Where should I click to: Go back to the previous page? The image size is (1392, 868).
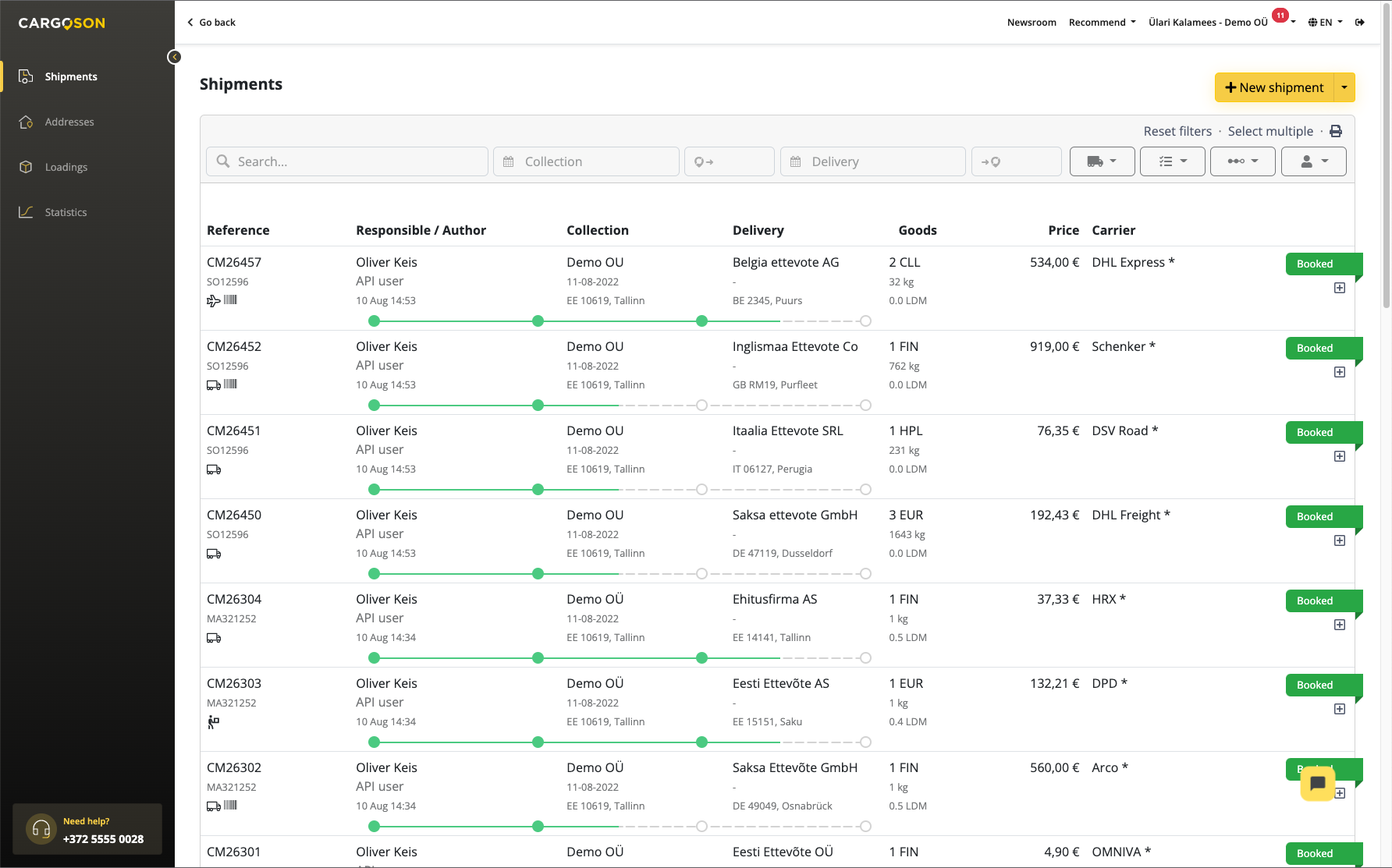click(x=211, y=23)
